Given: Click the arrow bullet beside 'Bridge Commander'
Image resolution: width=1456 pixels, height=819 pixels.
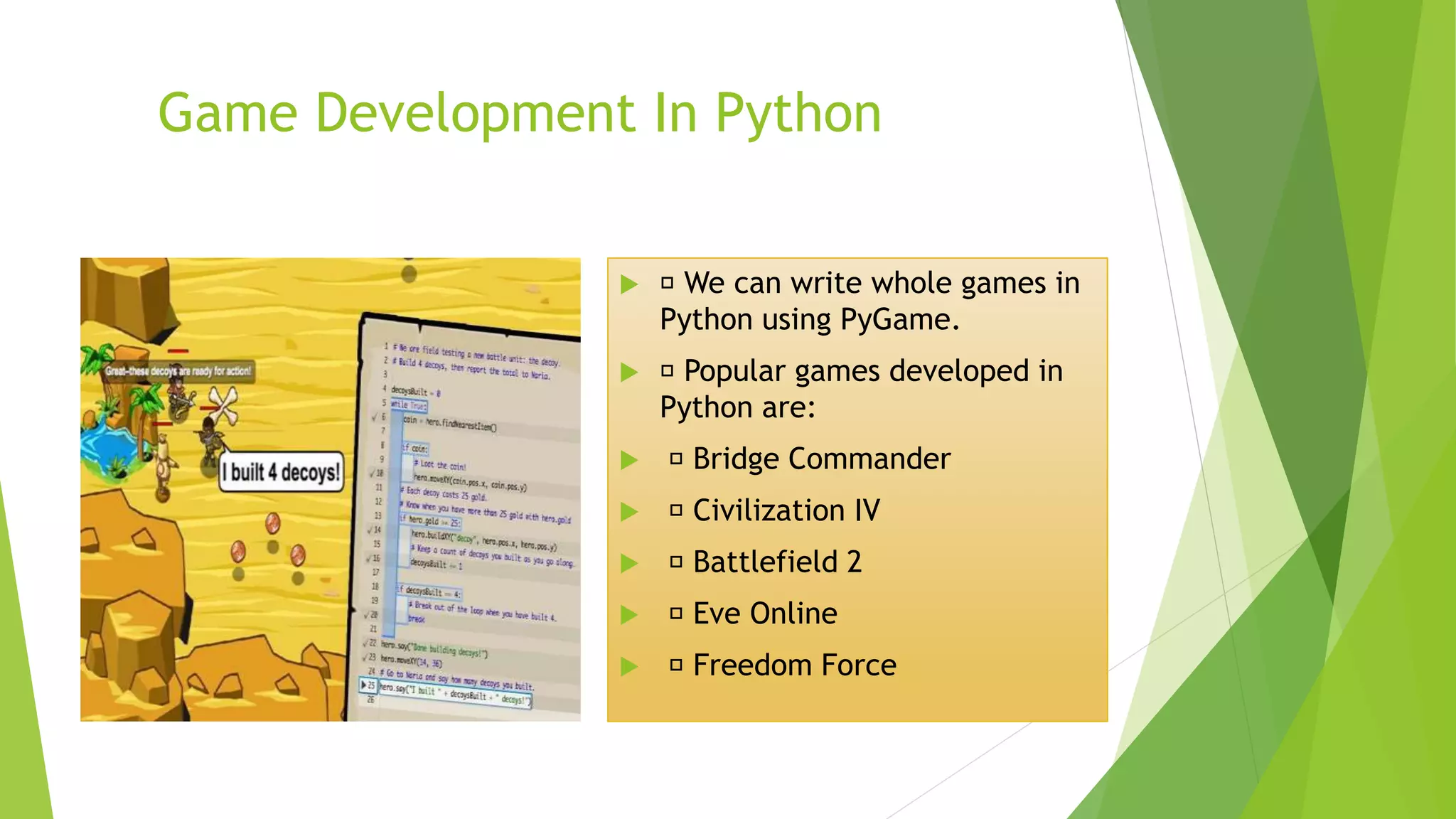Looking at the screenshot, I should pos(629,460).
